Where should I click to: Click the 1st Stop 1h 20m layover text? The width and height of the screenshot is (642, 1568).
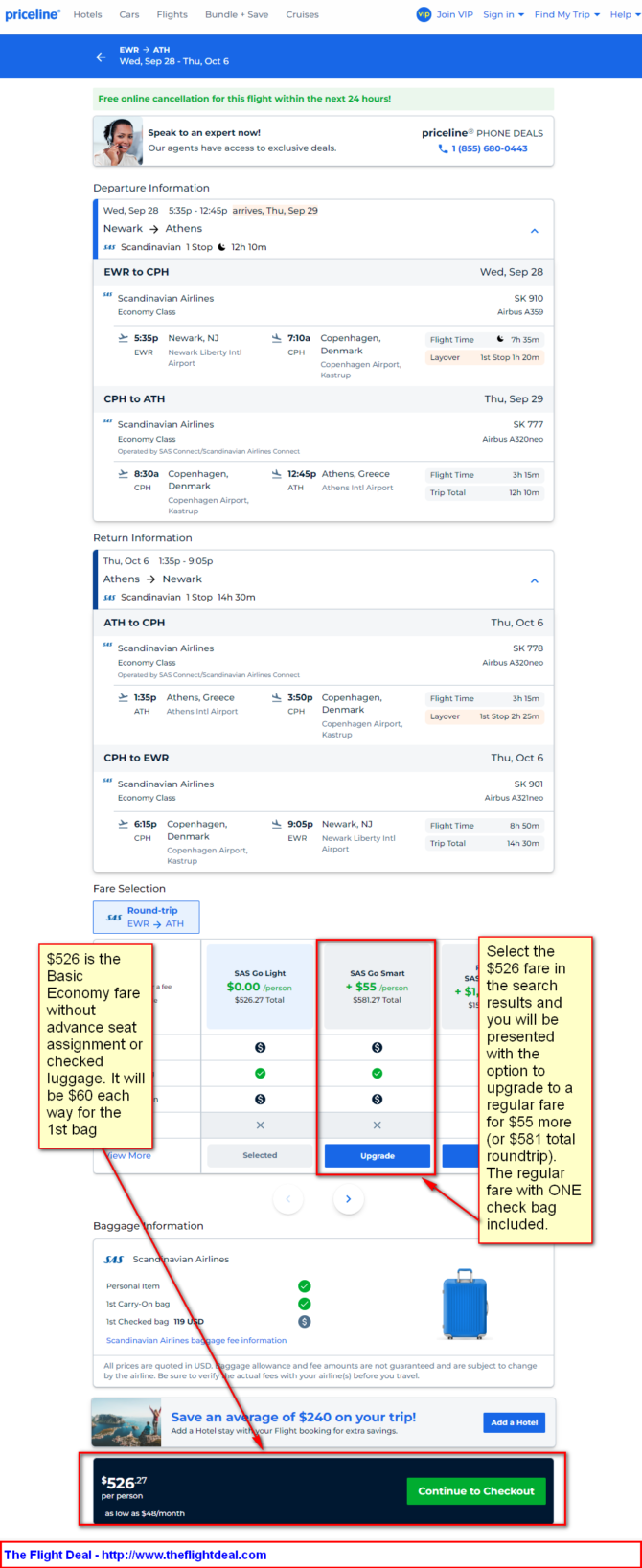click(510, 357)
